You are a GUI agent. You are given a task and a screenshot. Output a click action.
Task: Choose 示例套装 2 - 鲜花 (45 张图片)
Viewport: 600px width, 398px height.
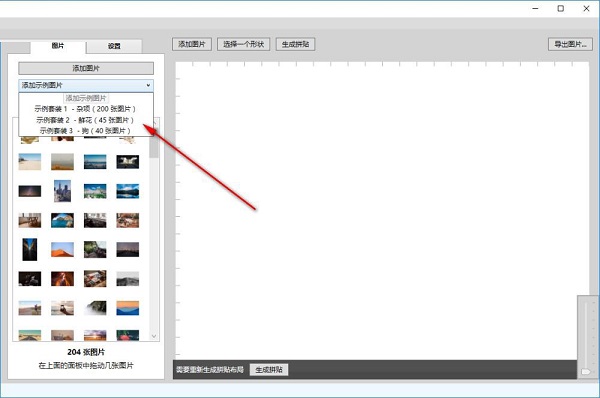click(86, 120)
